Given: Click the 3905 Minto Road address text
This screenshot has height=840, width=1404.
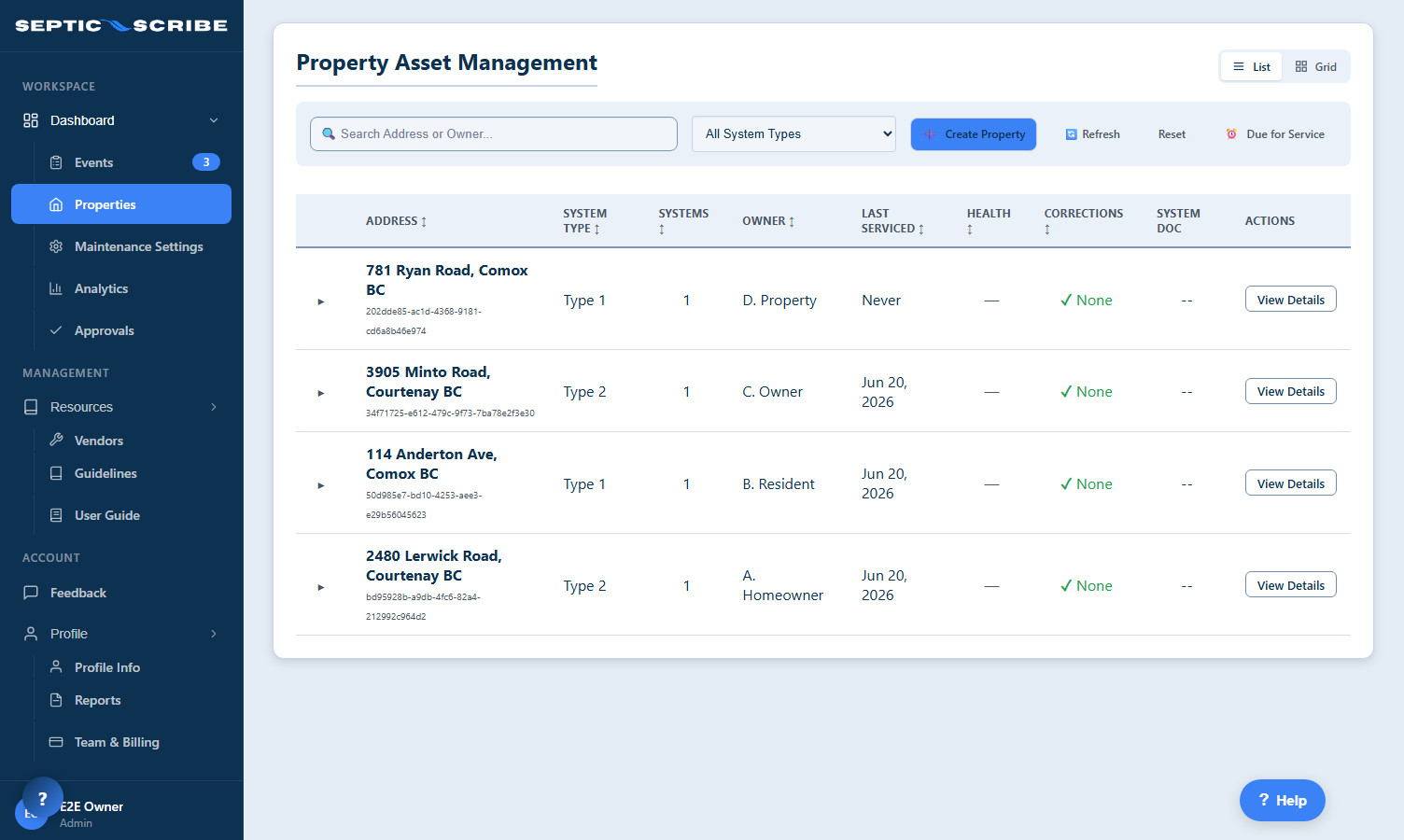Looking at the screenshot, I should point(428,382).
